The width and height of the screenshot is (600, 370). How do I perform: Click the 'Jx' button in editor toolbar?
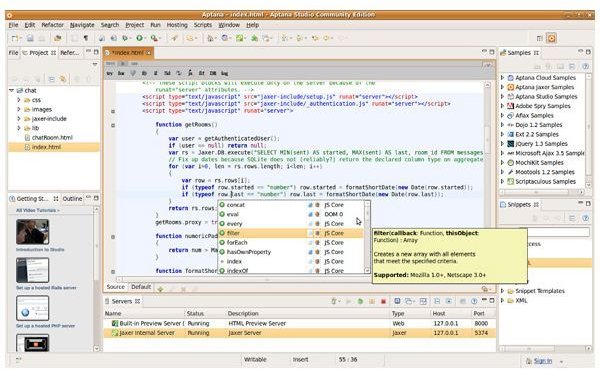(190, 73)
